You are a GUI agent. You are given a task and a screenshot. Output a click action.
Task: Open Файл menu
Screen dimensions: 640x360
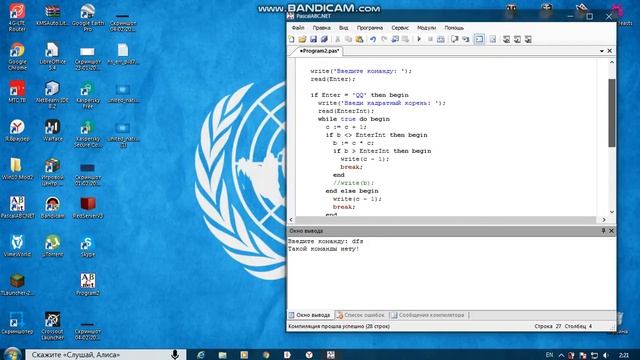coord(298,28)
